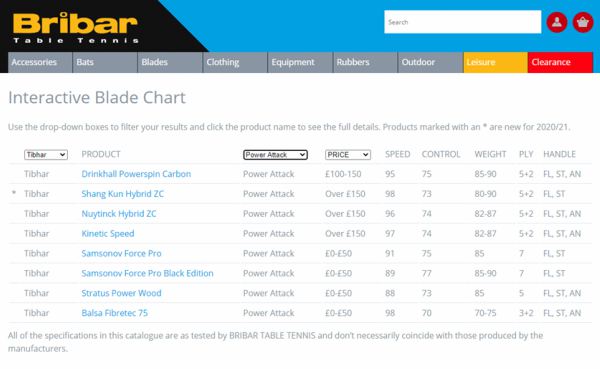Click ply 3+2 in Balsa Fibretec row
Viewport: 600px width, 369px height.
coord(526,313)
